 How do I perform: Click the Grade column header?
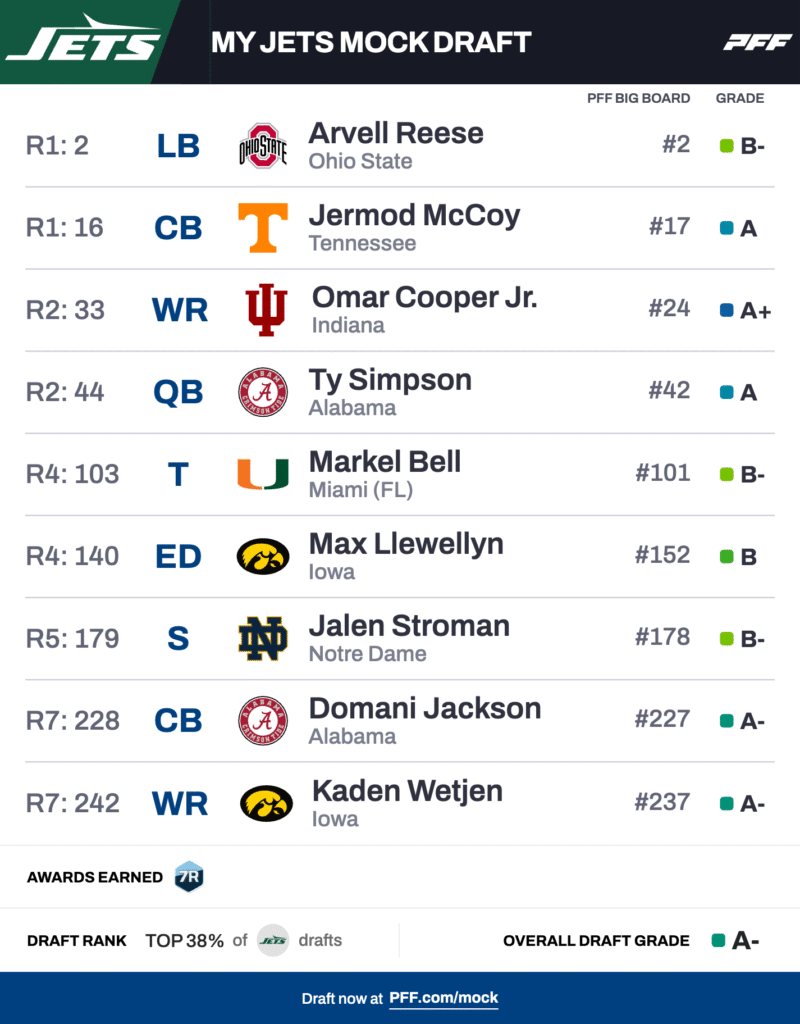[x=740, y=98]
